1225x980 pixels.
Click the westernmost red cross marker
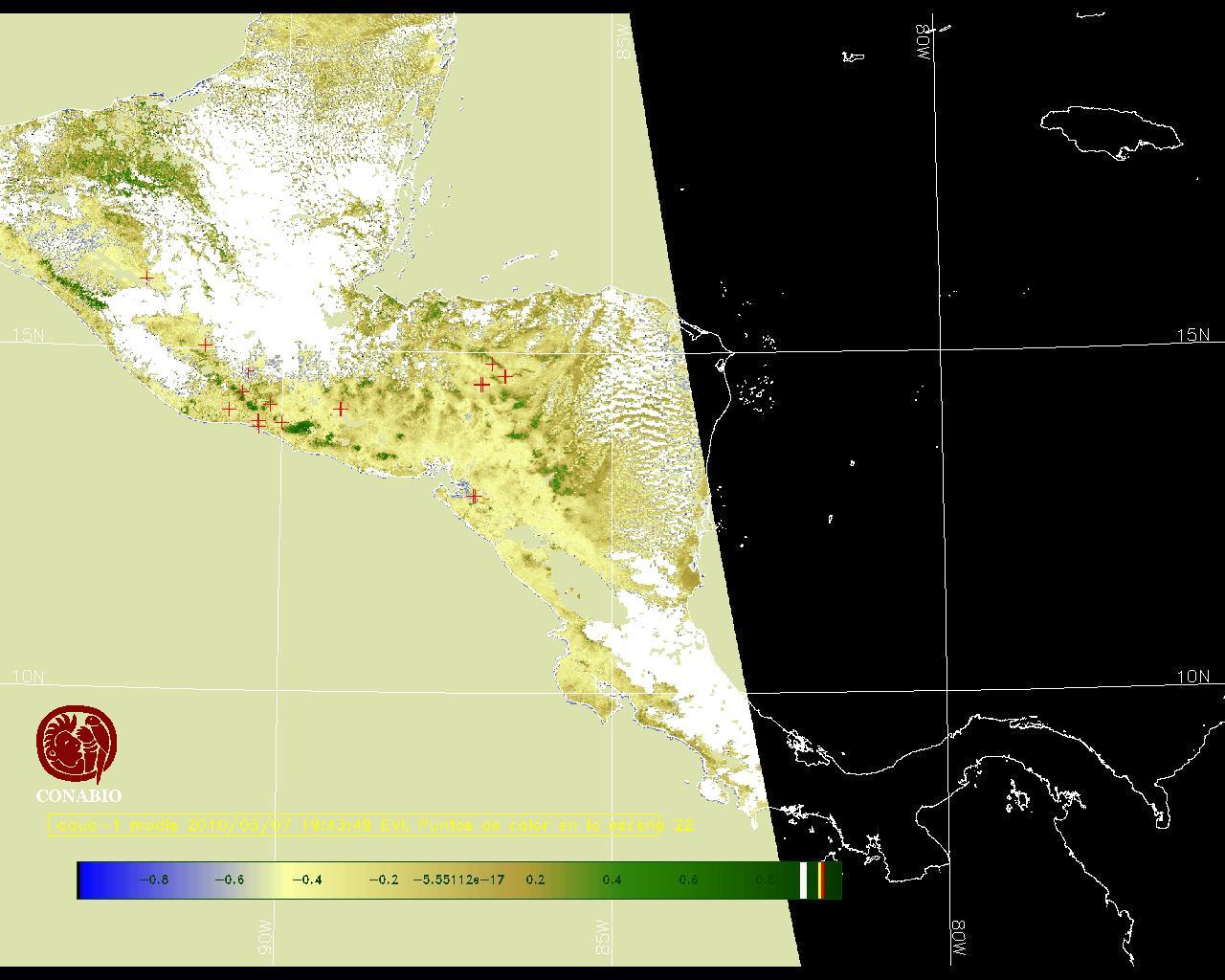[146, 277]
